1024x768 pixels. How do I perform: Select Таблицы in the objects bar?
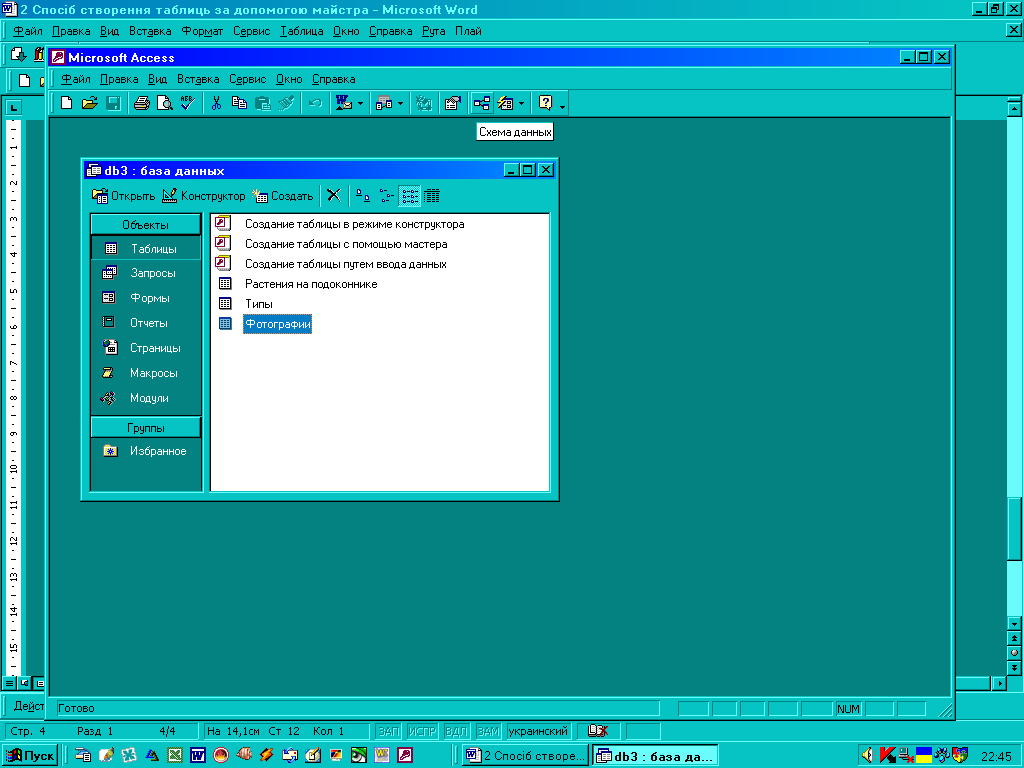pos(146,249)
